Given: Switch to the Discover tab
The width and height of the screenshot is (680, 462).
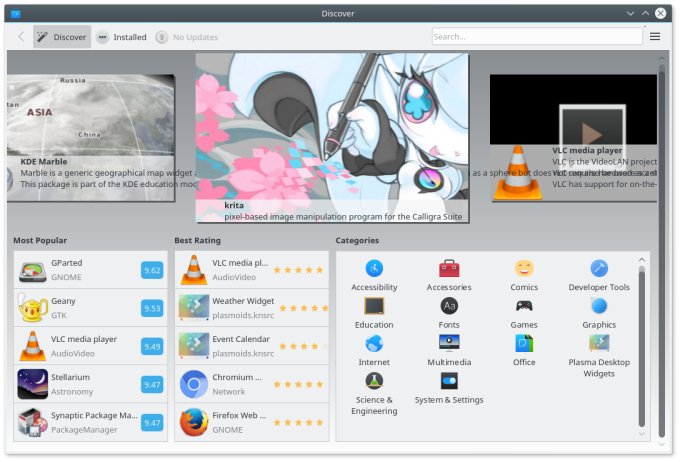Looking at the screenshot, I should 62,37.
